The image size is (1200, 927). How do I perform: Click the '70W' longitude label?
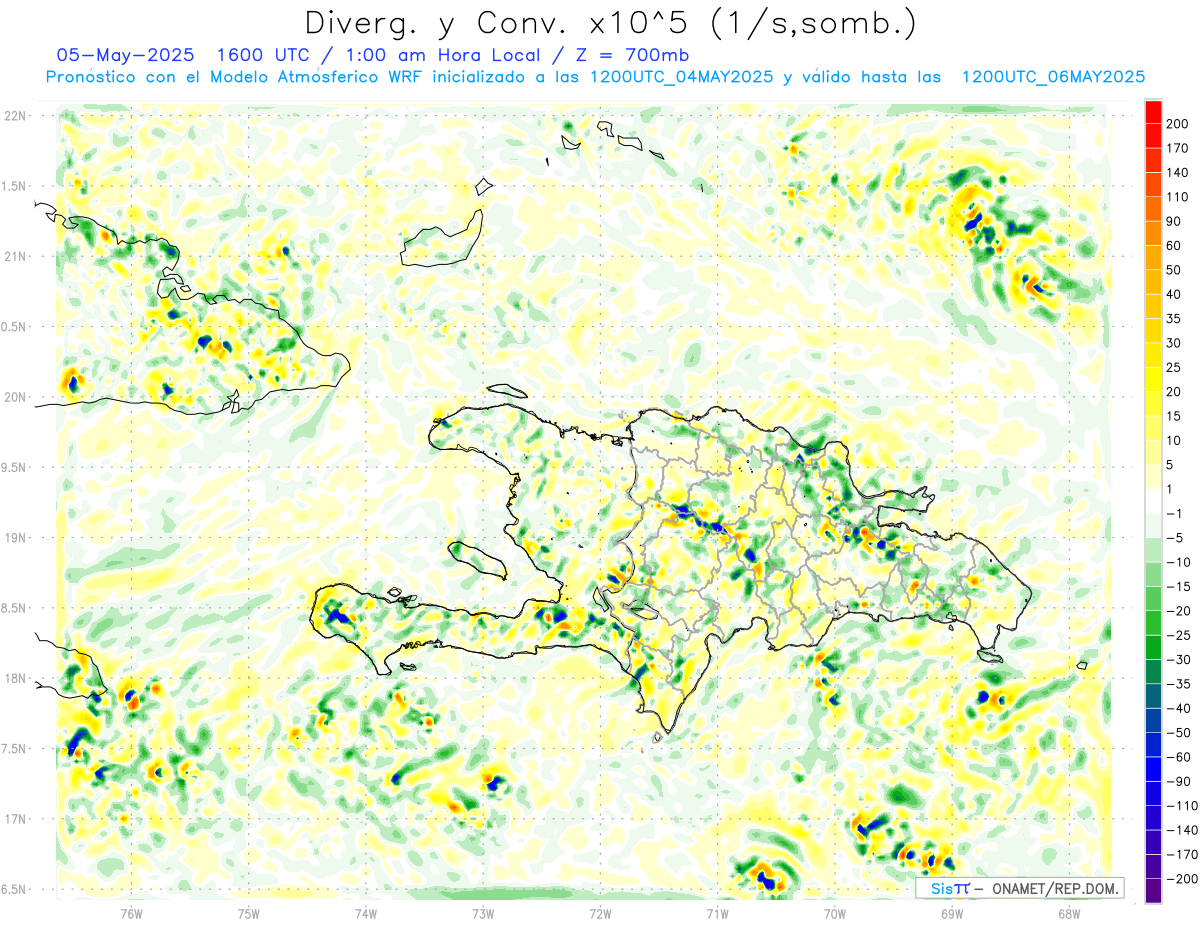click(835, 912)
